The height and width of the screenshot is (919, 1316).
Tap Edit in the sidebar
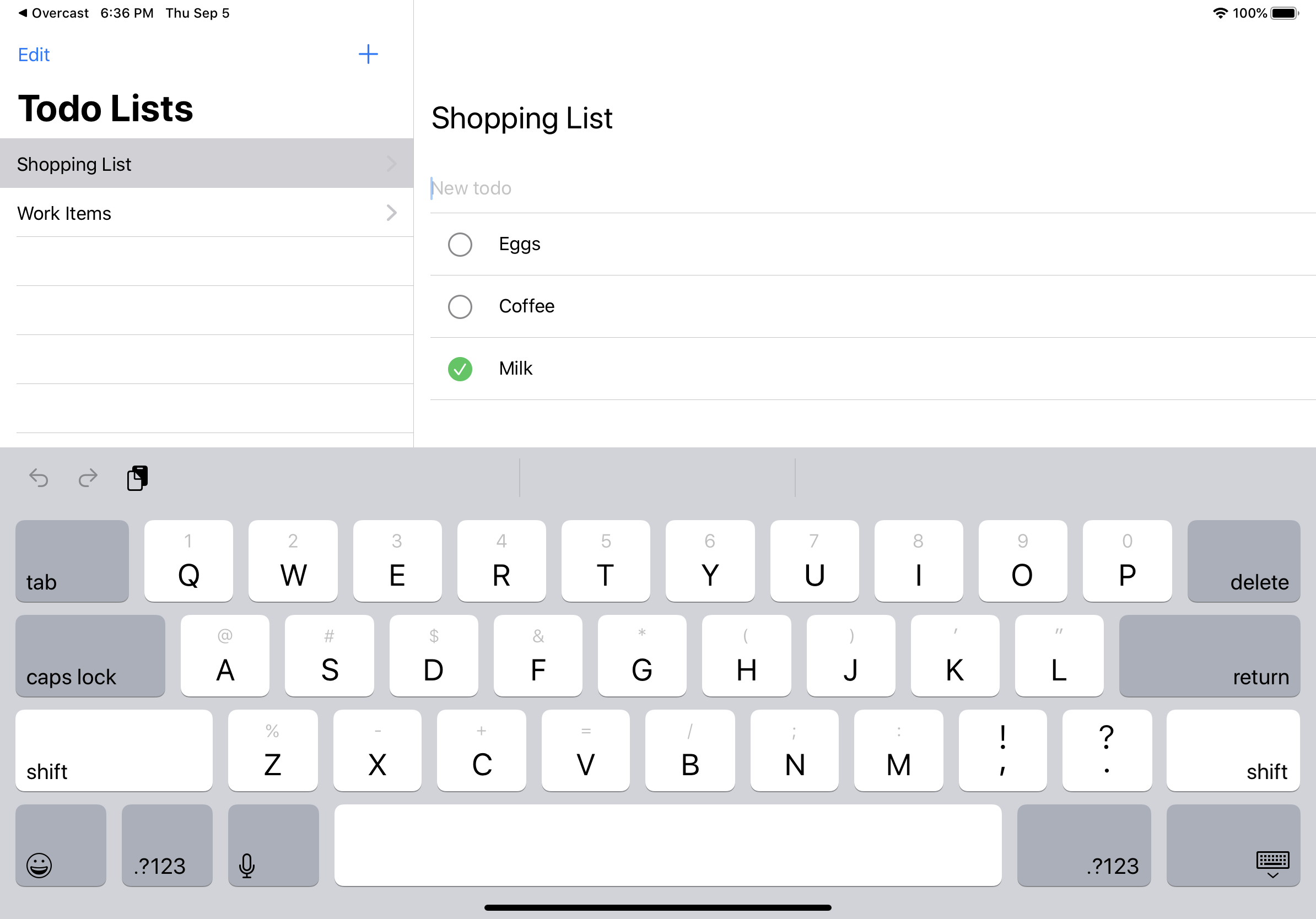pos(34,55)
